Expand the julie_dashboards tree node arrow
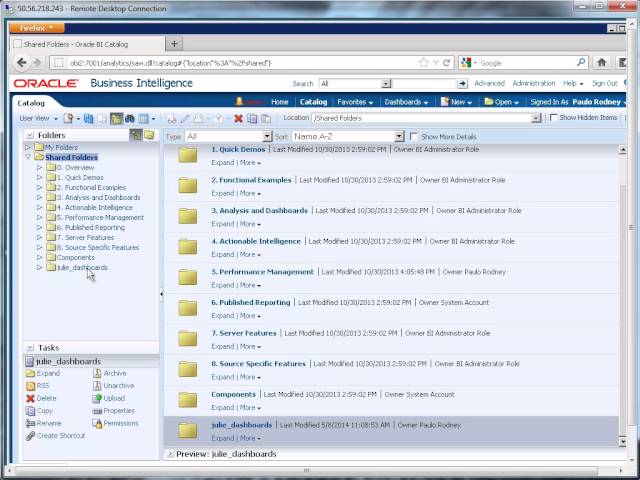640x480 pixels. pos(40,268)
